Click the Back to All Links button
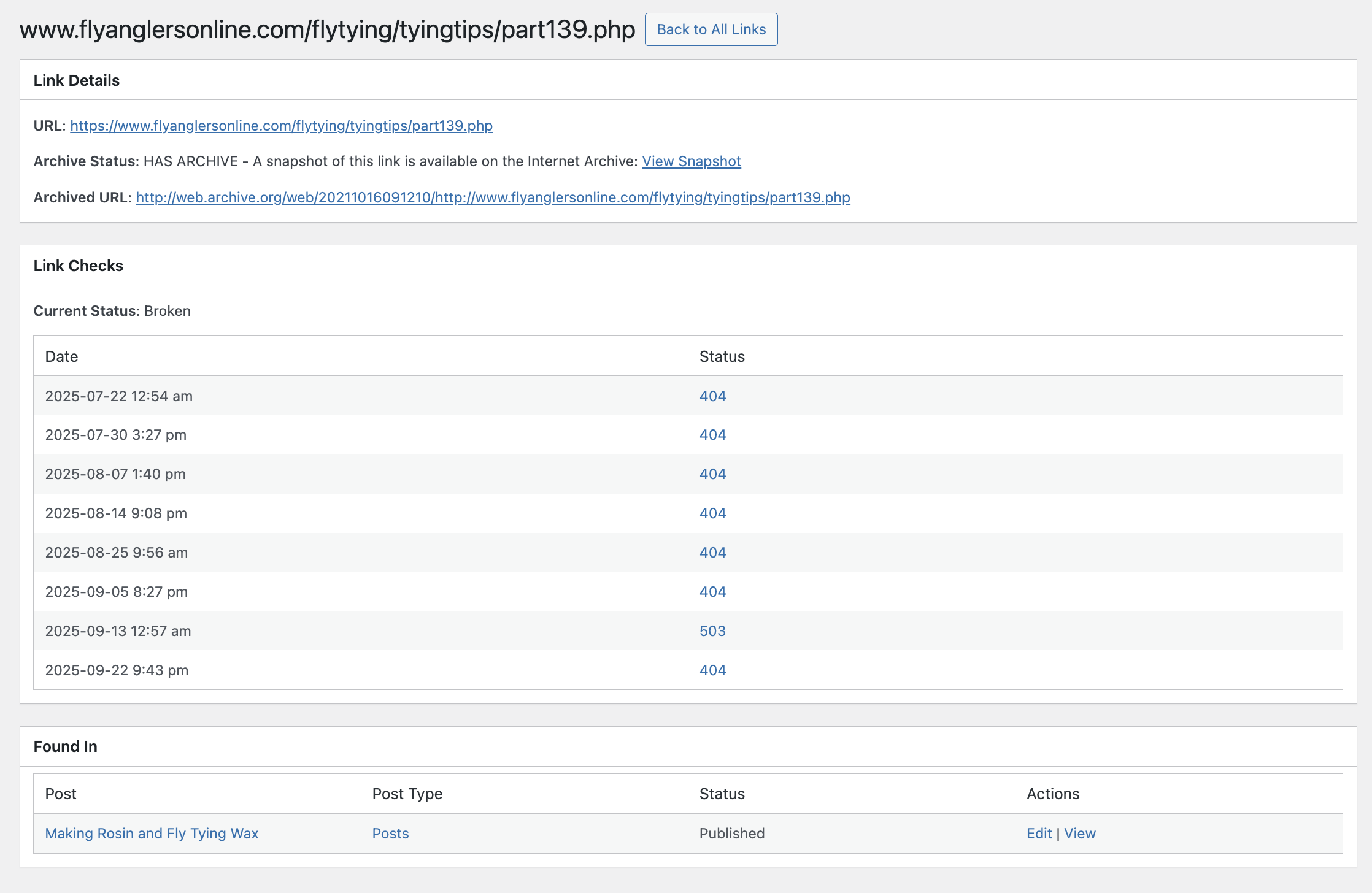The width and height of the screenshot is (1372, 893). (711, 29)
